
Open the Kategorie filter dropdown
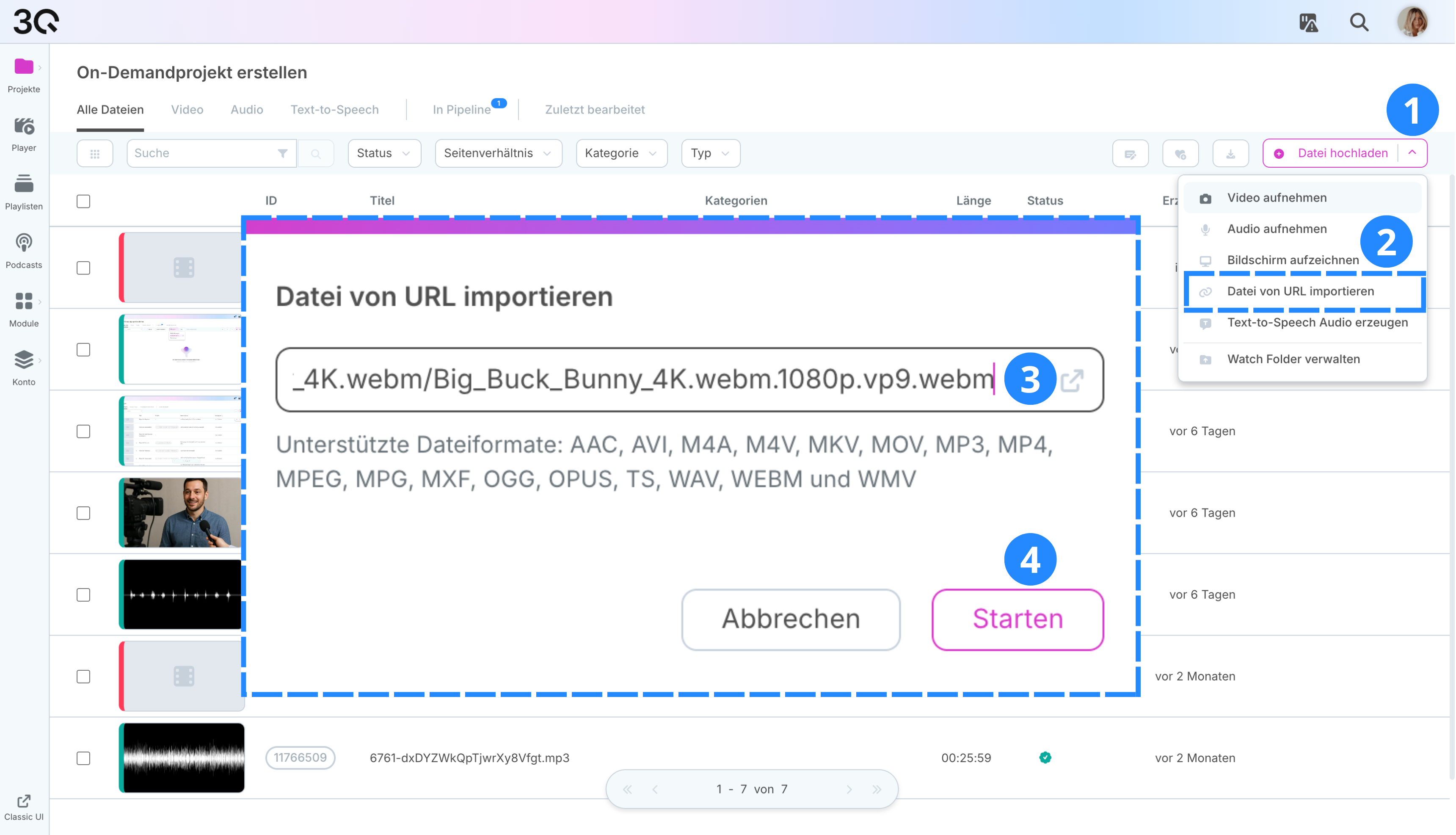point(621,154)
